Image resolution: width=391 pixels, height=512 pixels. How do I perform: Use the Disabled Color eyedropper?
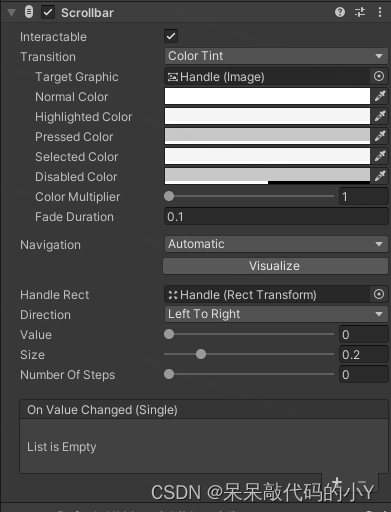pyautogui.click(x=380, y=176)
